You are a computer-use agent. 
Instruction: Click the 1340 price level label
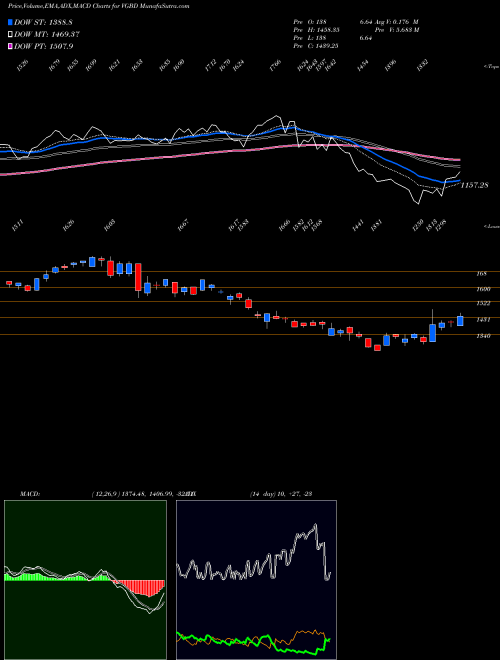(483, 336)
